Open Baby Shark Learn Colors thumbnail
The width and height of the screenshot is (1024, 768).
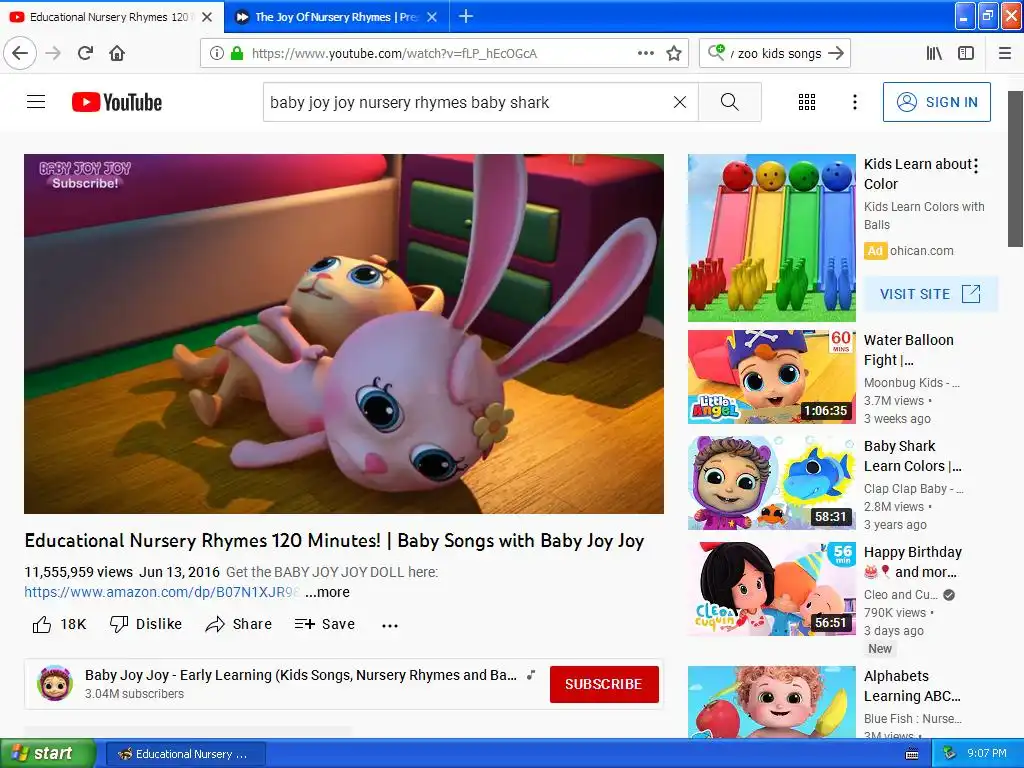click(772, 483)
